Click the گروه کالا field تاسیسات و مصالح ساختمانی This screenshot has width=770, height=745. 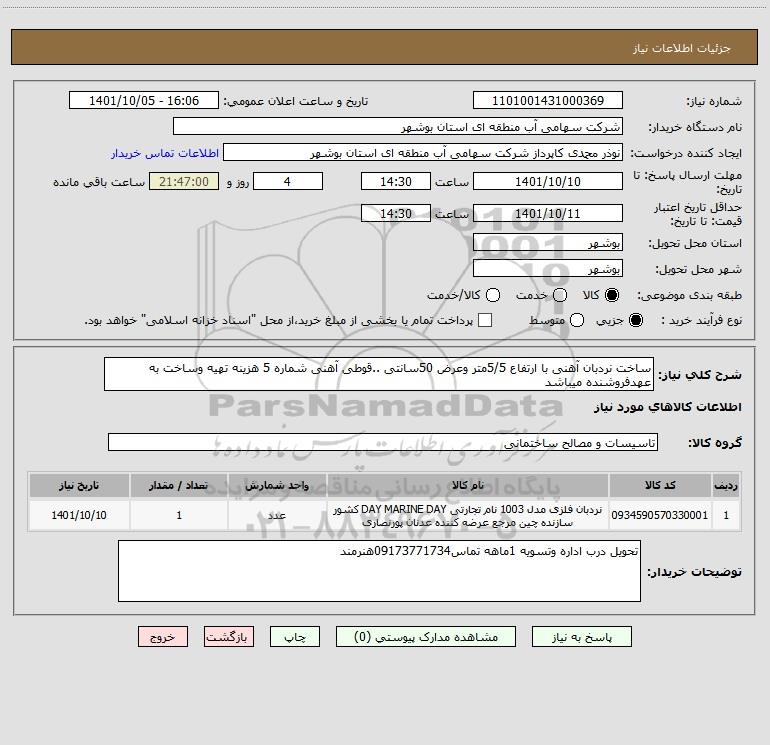coord(383,442)
